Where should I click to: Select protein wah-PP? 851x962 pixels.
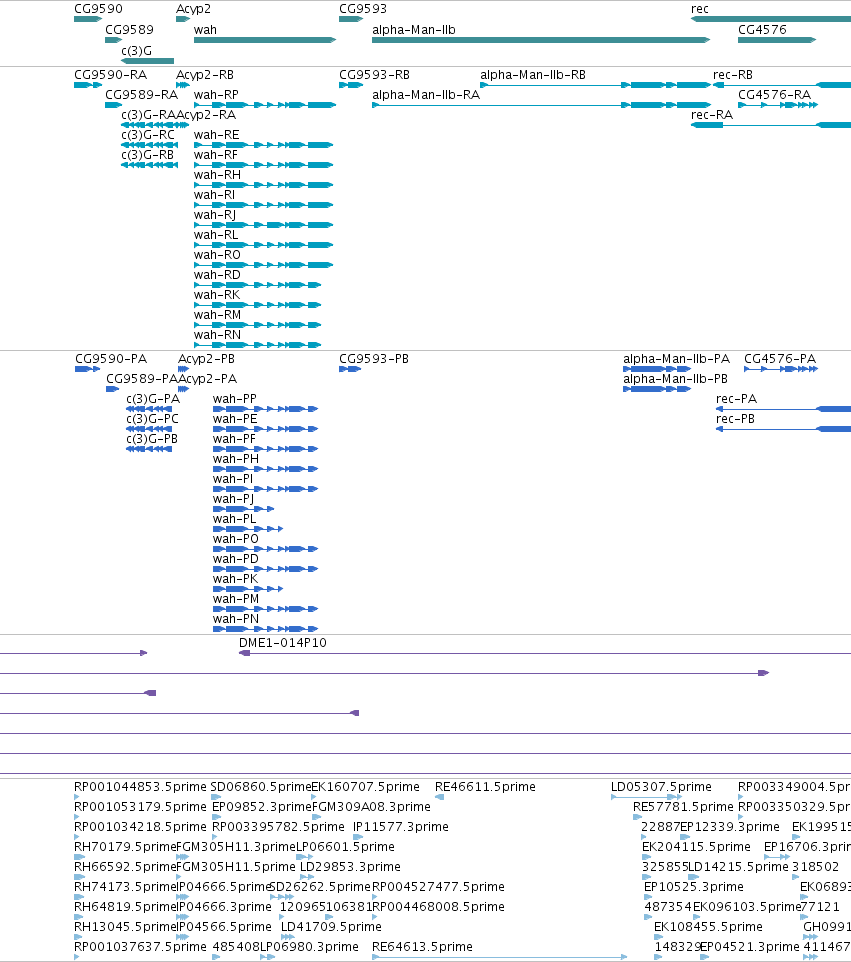pos(235,399)
